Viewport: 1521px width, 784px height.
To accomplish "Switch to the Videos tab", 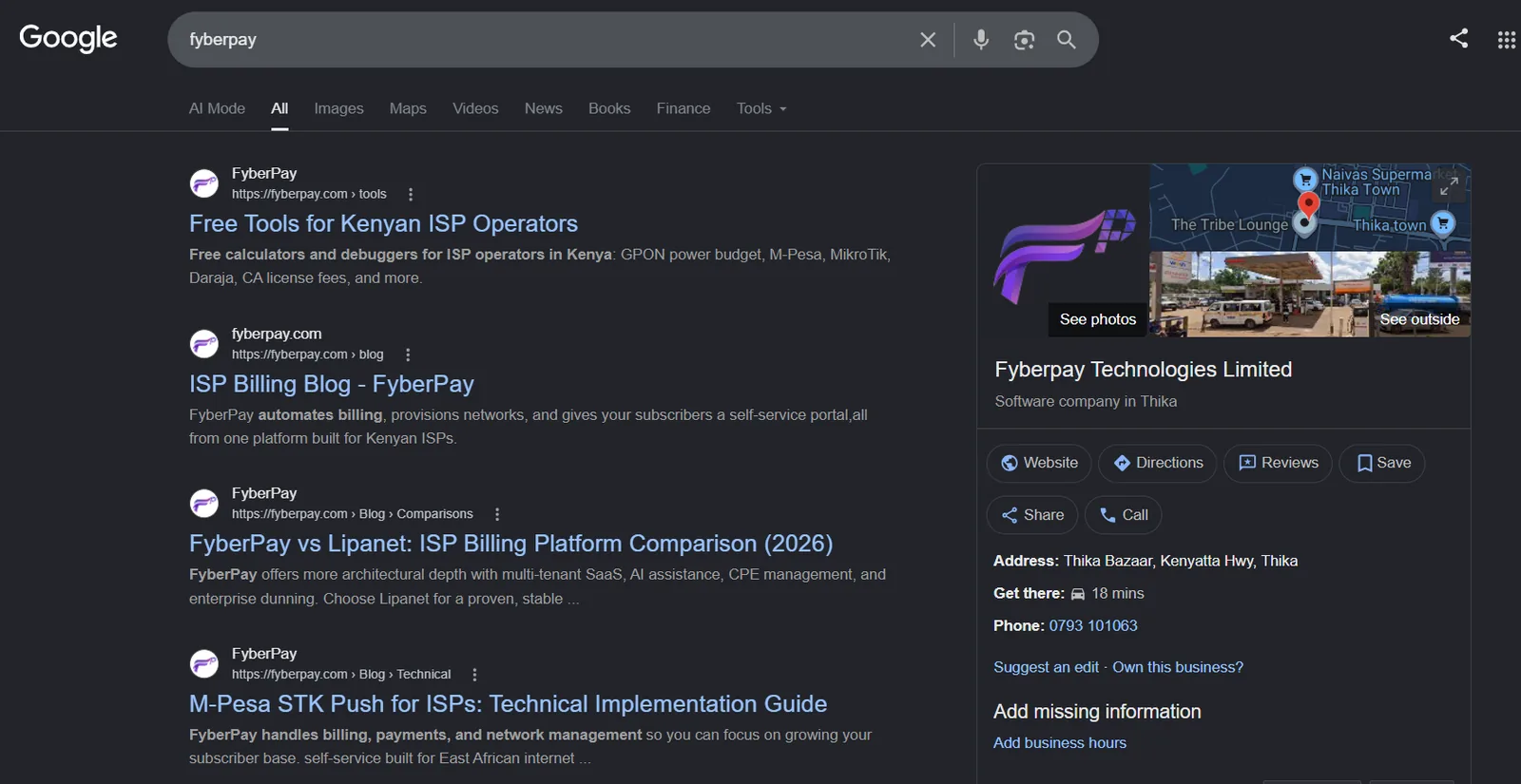I will tap(475, 108).
